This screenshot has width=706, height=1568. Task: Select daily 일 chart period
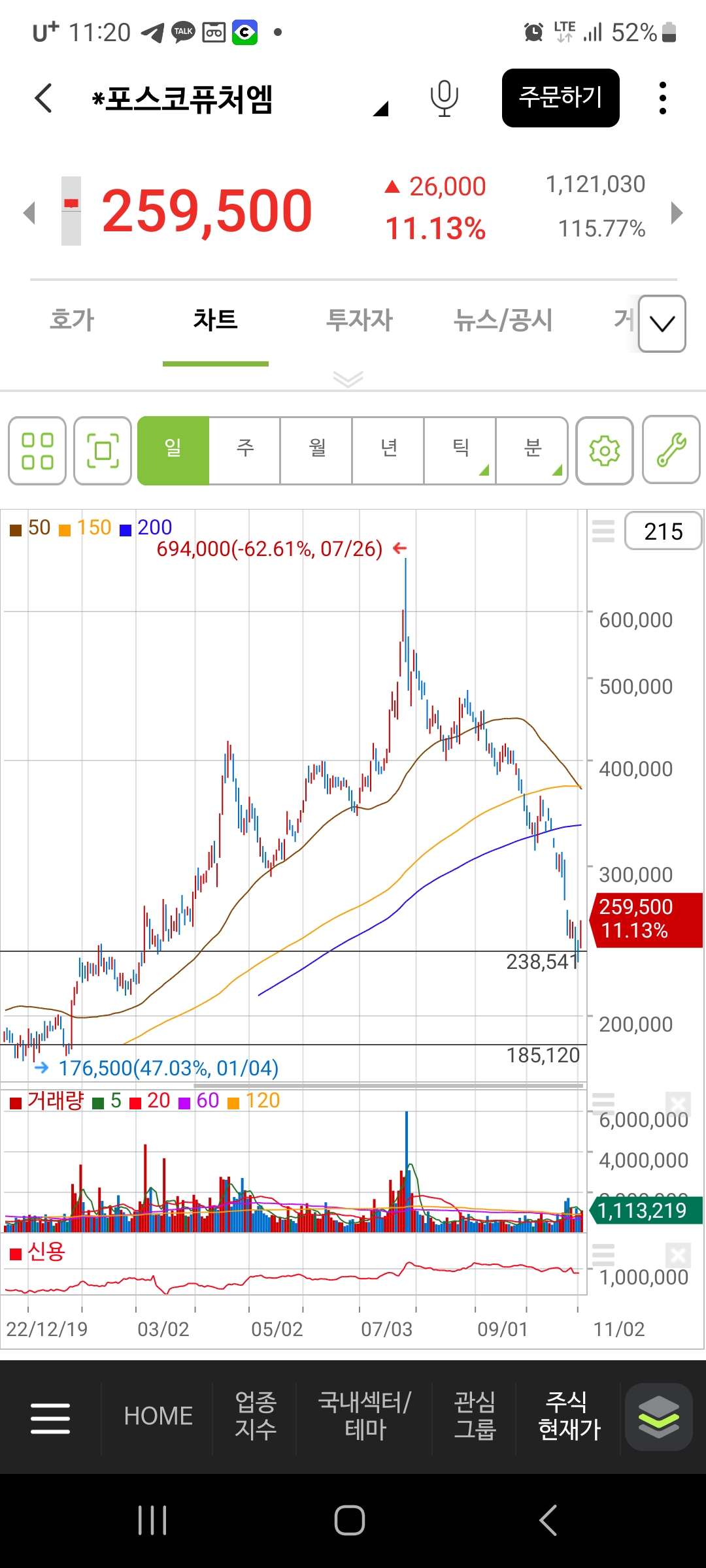click(173, 451)
